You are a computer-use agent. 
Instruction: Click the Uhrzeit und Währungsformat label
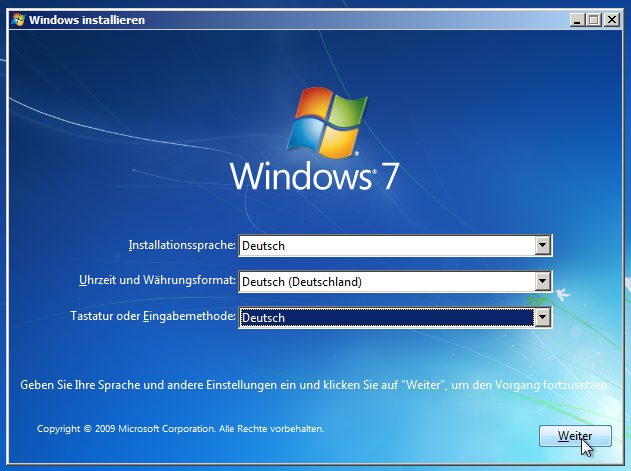[x=157, y=280]
